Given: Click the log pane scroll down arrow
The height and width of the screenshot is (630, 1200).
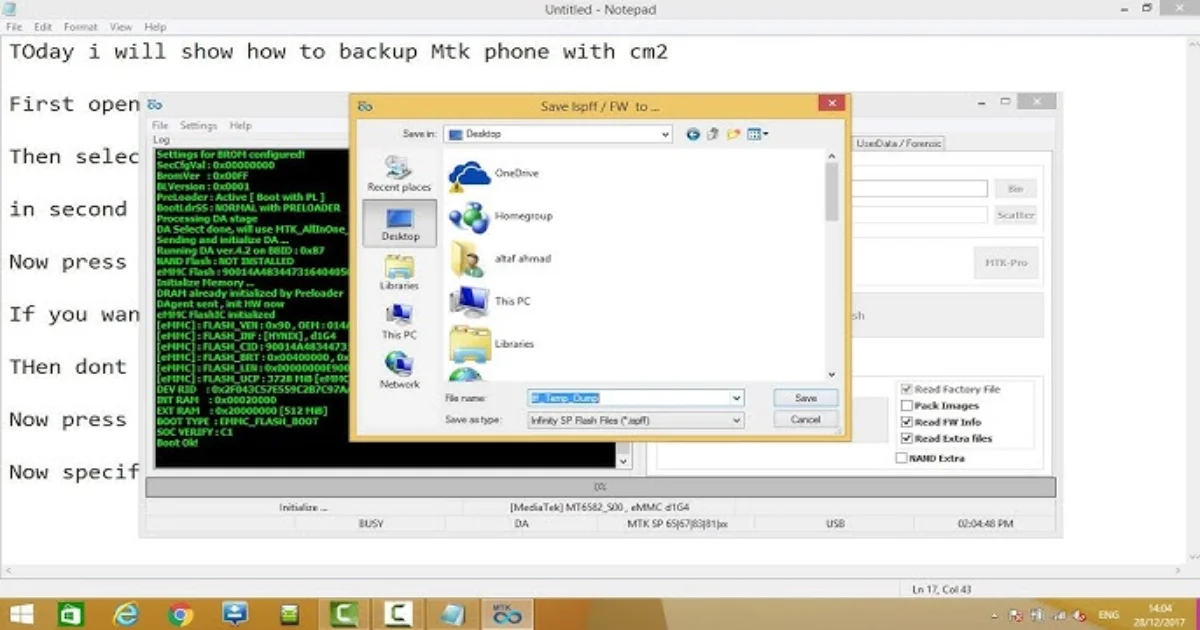Looking at the screenshot, I should [x=624, y=462].
